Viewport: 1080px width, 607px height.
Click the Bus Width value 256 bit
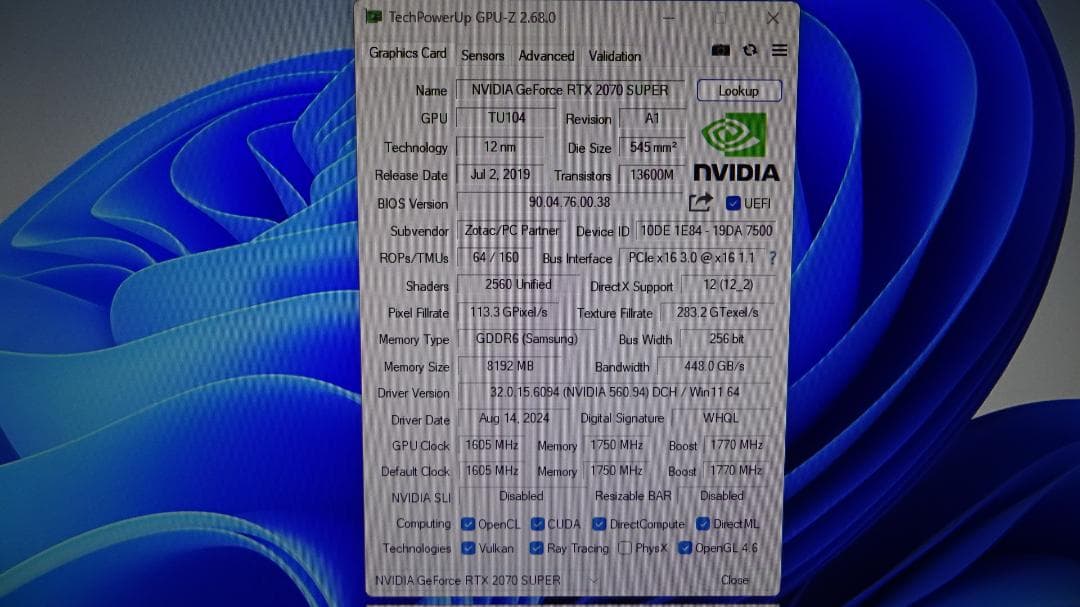pos(726,338)
